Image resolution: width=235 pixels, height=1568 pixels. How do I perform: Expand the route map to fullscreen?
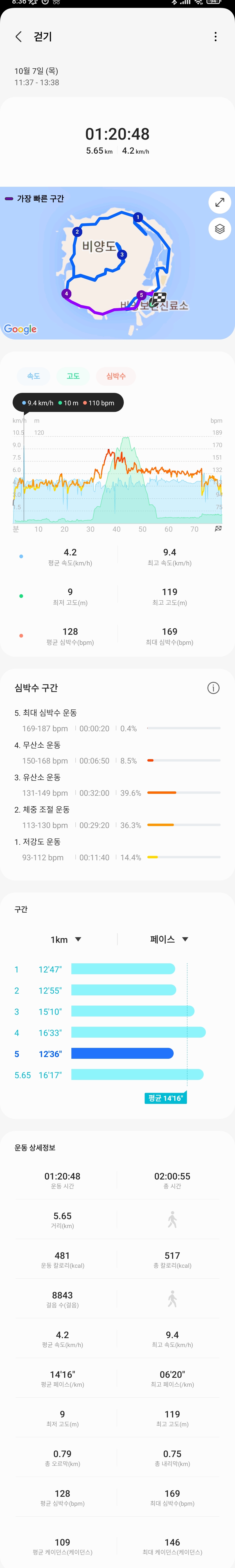pyautogui.click(x=219, y=202)
